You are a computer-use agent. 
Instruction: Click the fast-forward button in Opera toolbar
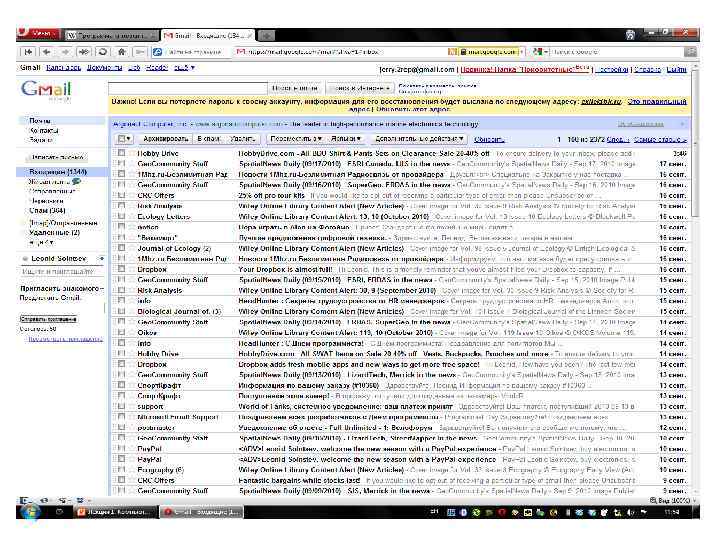tap(84, 52)
